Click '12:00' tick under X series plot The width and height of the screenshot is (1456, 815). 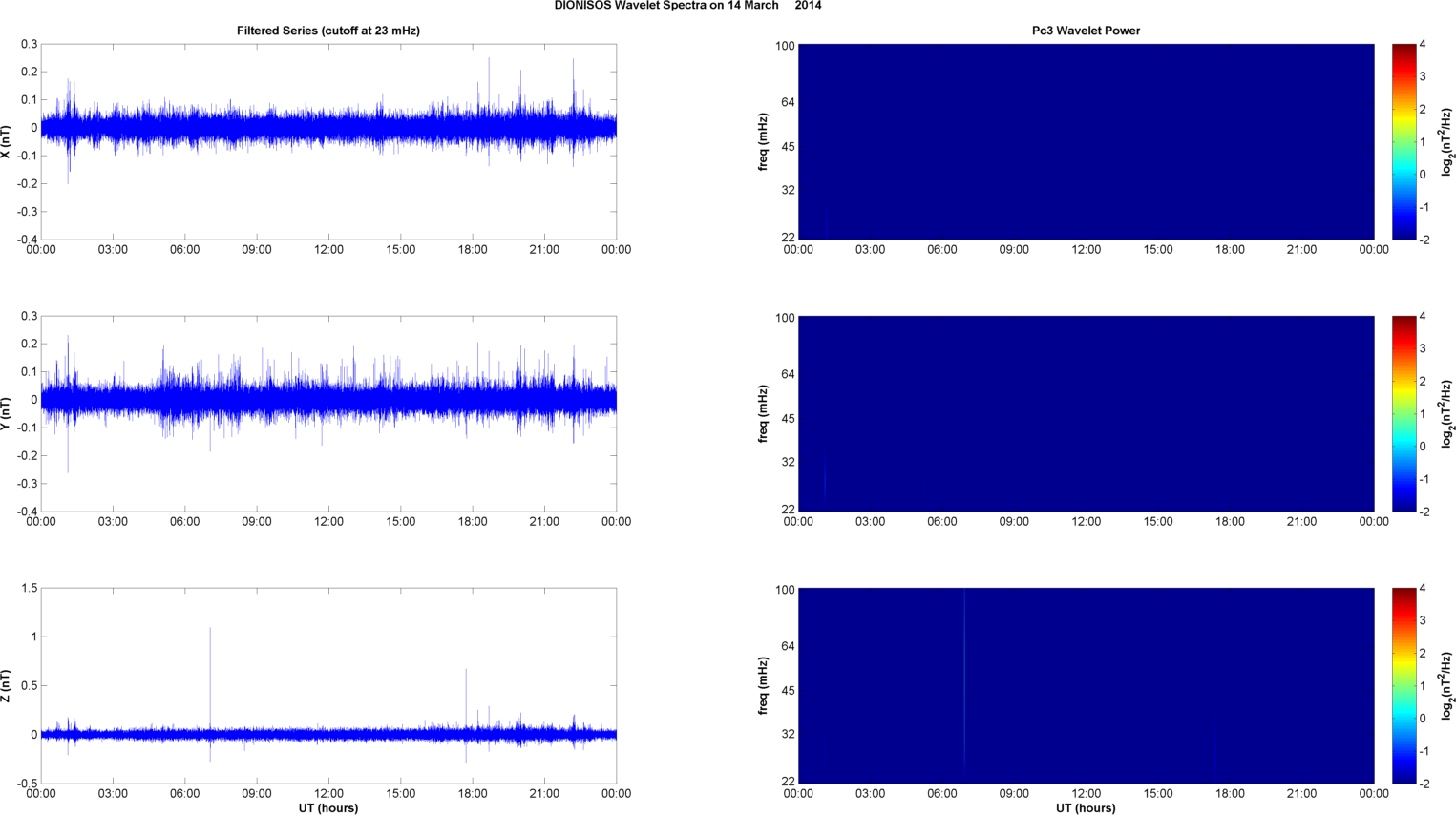[328, 250]
